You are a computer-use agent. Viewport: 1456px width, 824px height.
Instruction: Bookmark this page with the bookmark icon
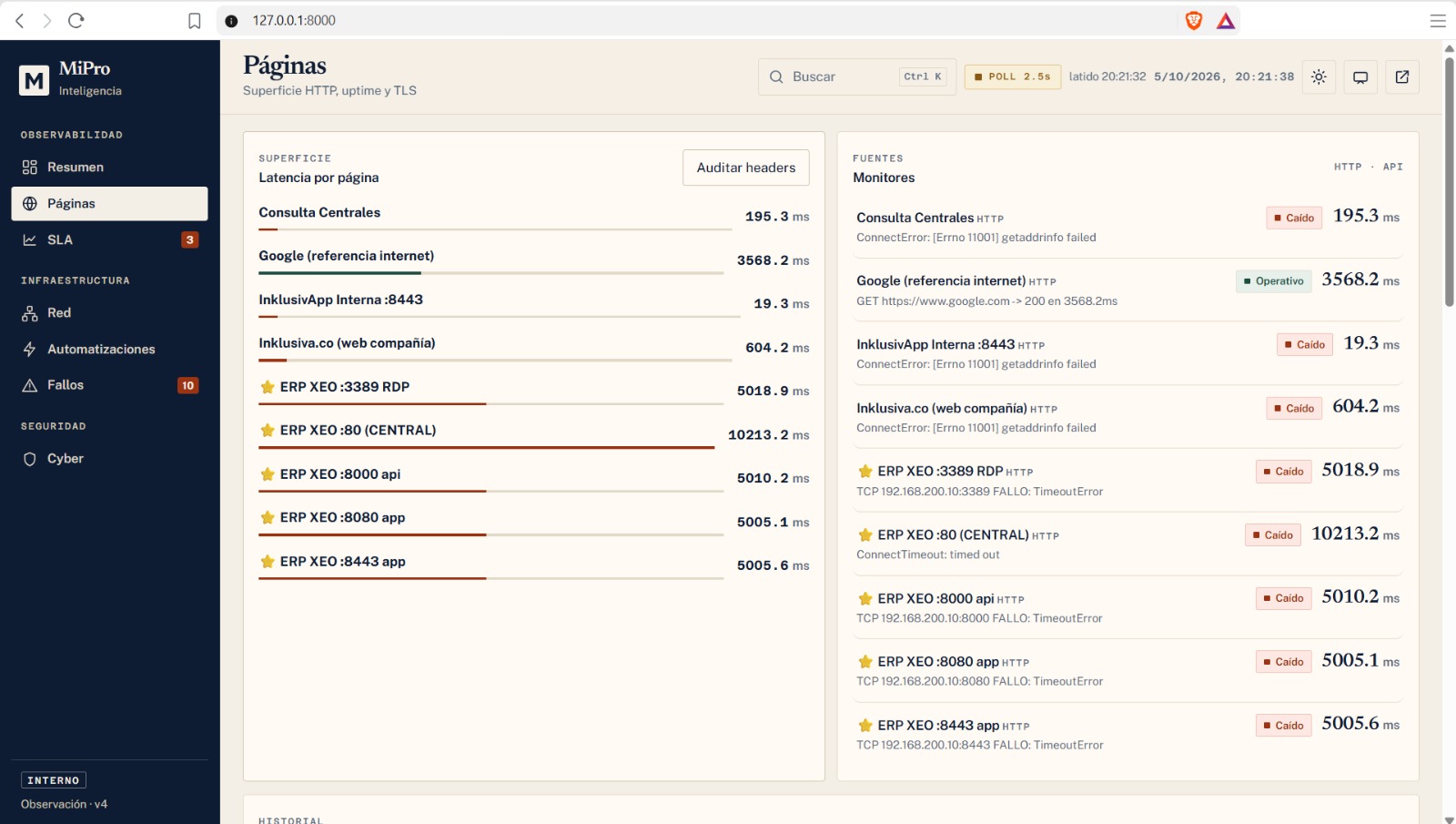(x=194, y=21)
